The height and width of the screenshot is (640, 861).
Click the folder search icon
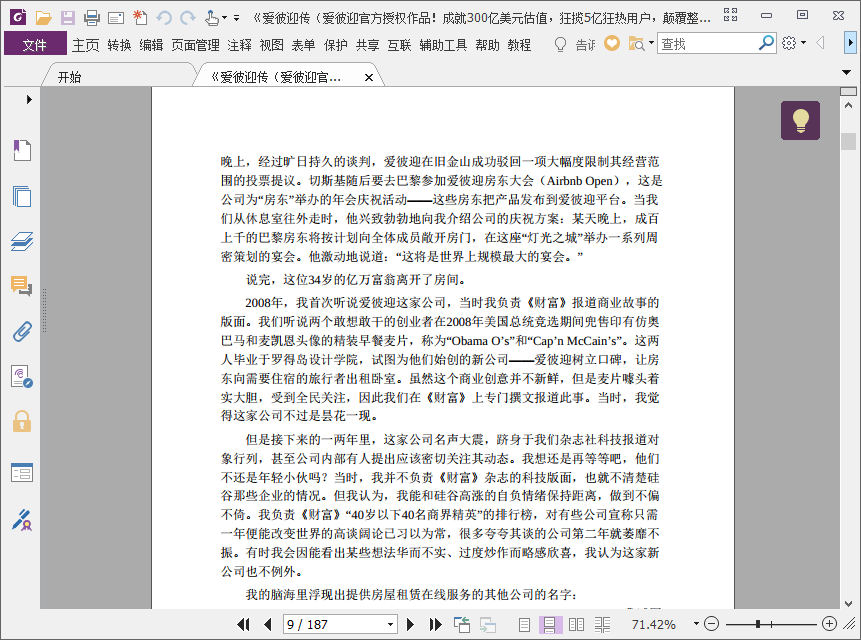[636, 43]
